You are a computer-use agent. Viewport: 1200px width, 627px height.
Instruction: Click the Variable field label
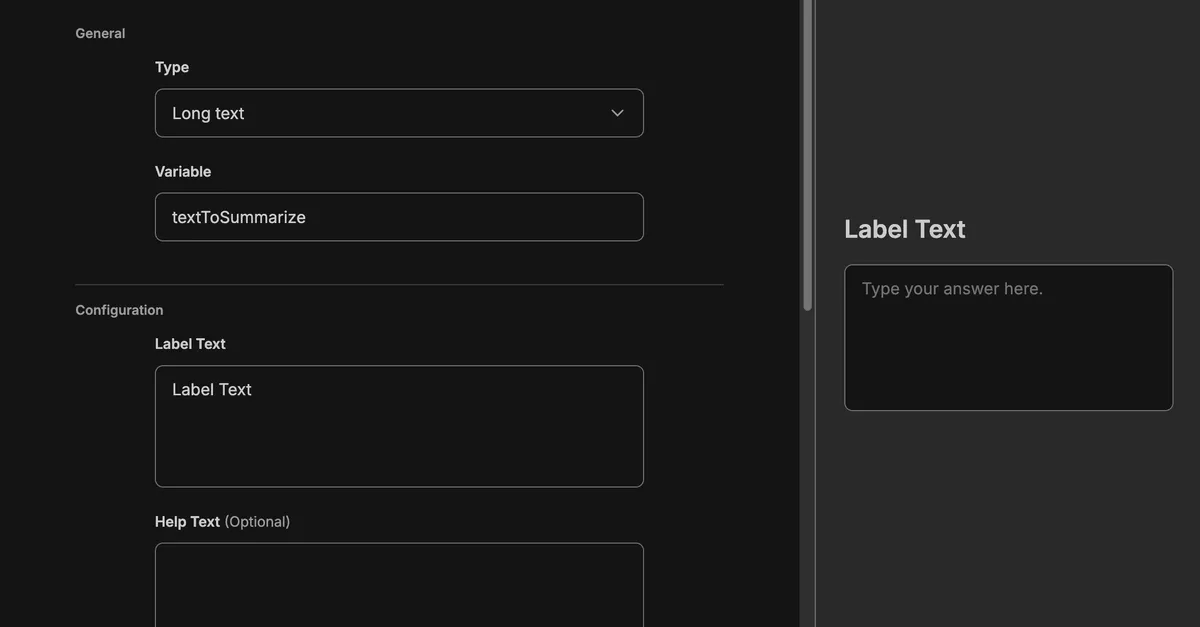point(183,171)
